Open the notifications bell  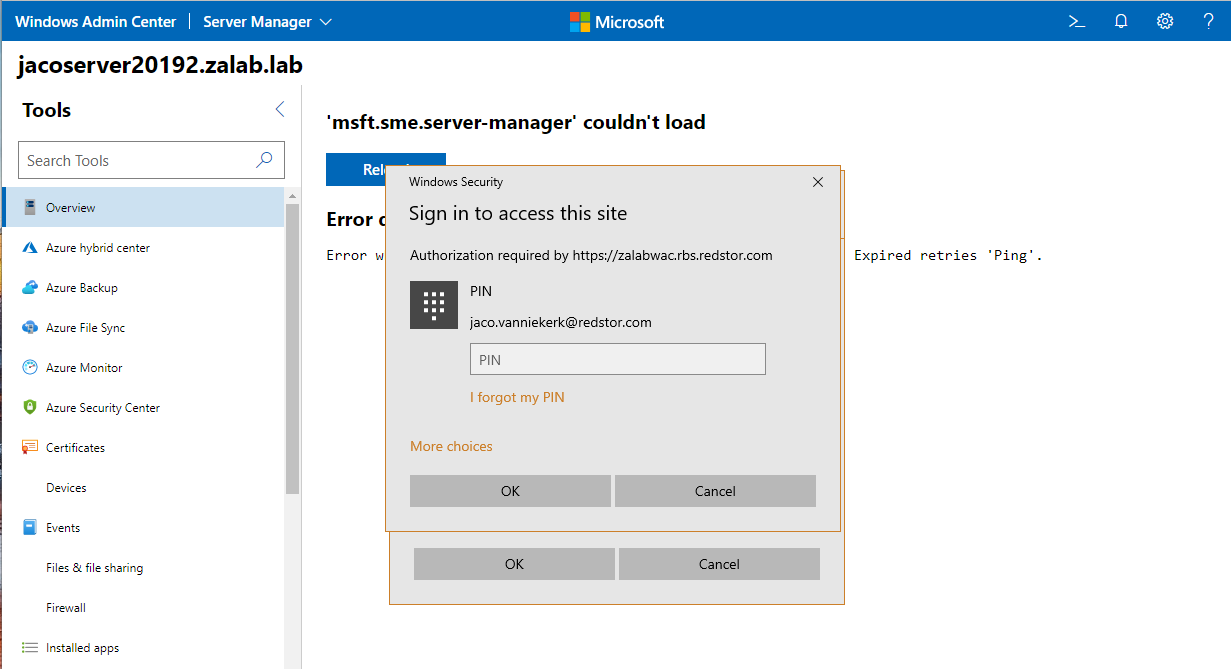[1121, 21]
